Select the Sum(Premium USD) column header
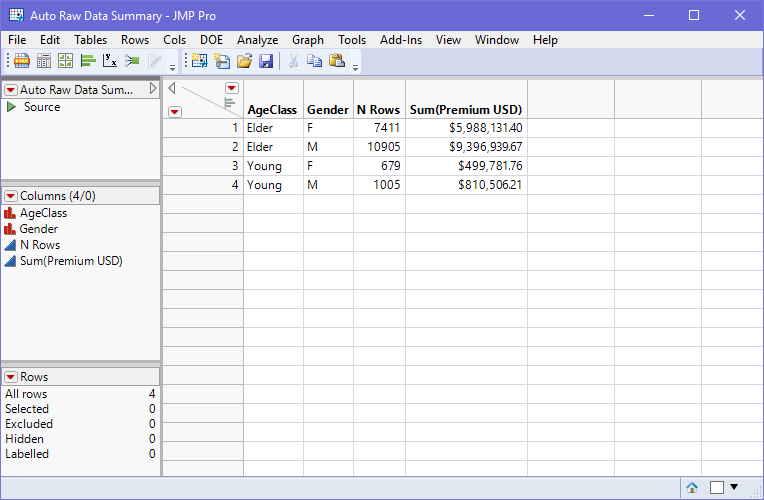This screenshot has height=500, width=764. point(466,99)
